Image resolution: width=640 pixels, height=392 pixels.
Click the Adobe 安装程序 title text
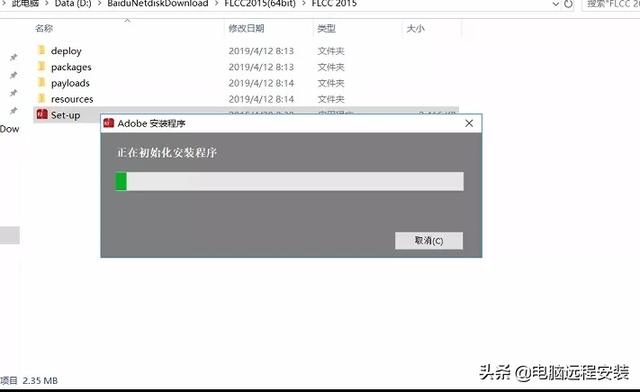[x=151, y=123]
